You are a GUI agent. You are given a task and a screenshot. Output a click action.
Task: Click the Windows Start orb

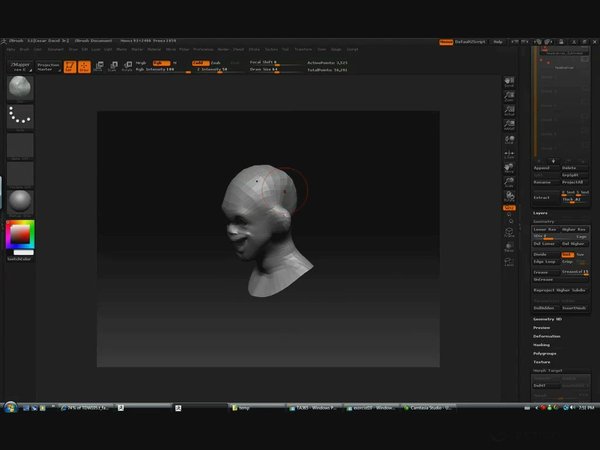pos(10,408)
